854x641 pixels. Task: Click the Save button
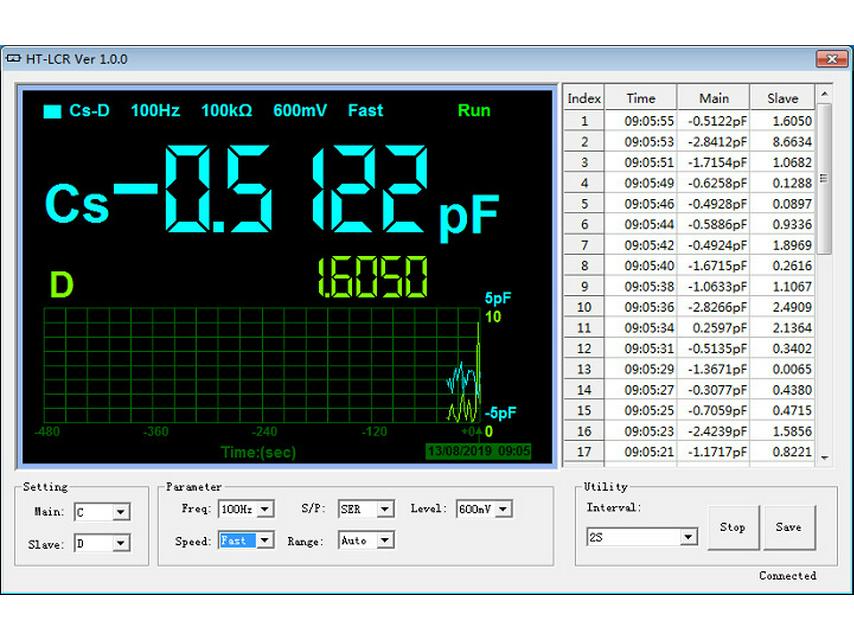(790, 527)
